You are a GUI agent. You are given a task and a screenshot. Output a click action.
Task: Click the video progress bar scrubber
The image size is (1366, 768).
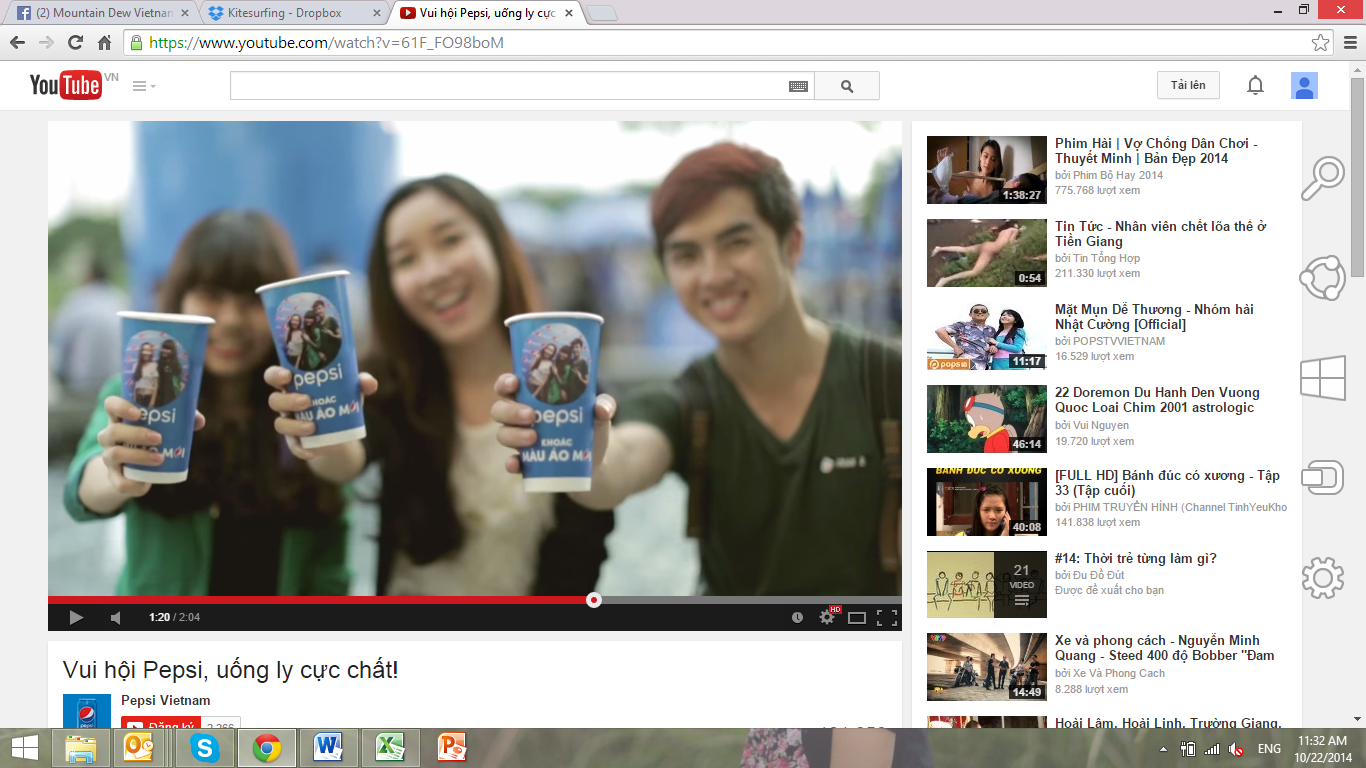coord(594,600)
